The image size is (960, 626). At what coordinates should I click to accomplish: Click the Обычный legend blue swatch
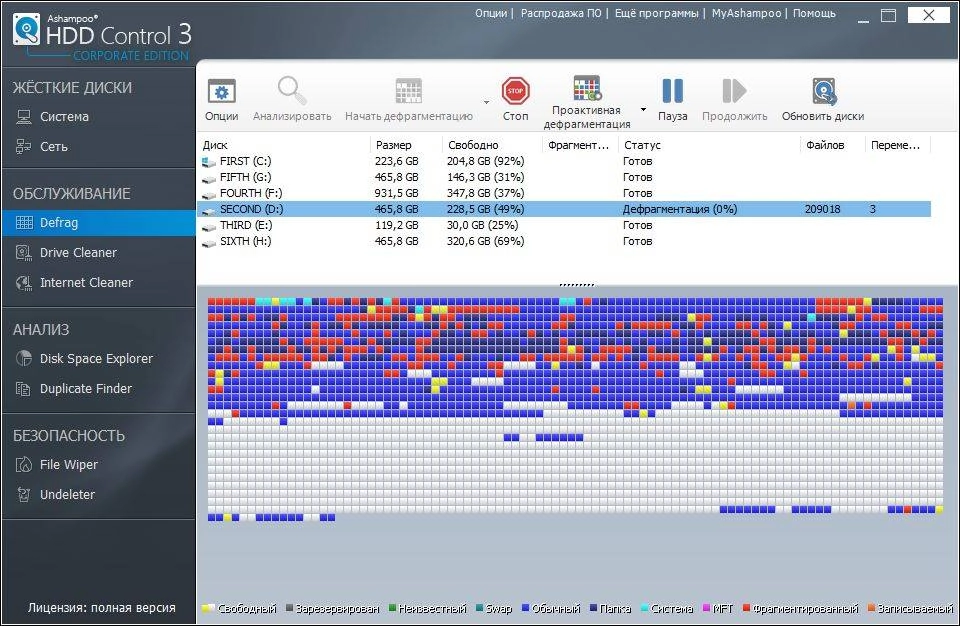point(525,608)
